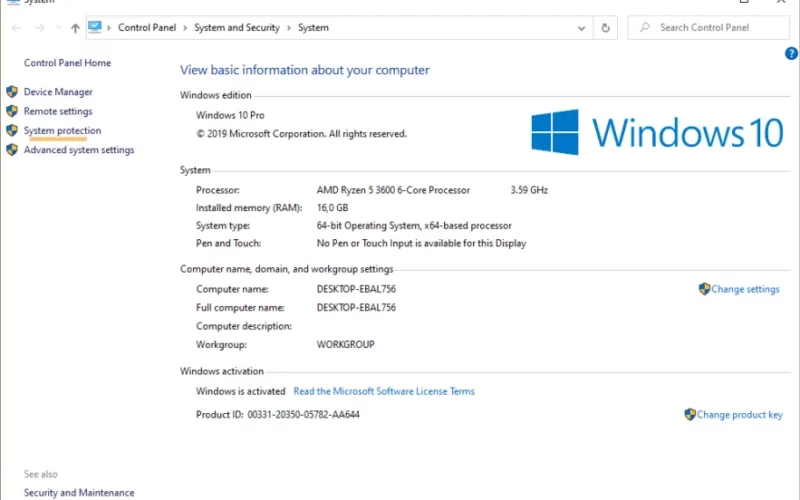This screenshot has width=800, height=500.
Task: Open System protection
Action: pos(62,131)
